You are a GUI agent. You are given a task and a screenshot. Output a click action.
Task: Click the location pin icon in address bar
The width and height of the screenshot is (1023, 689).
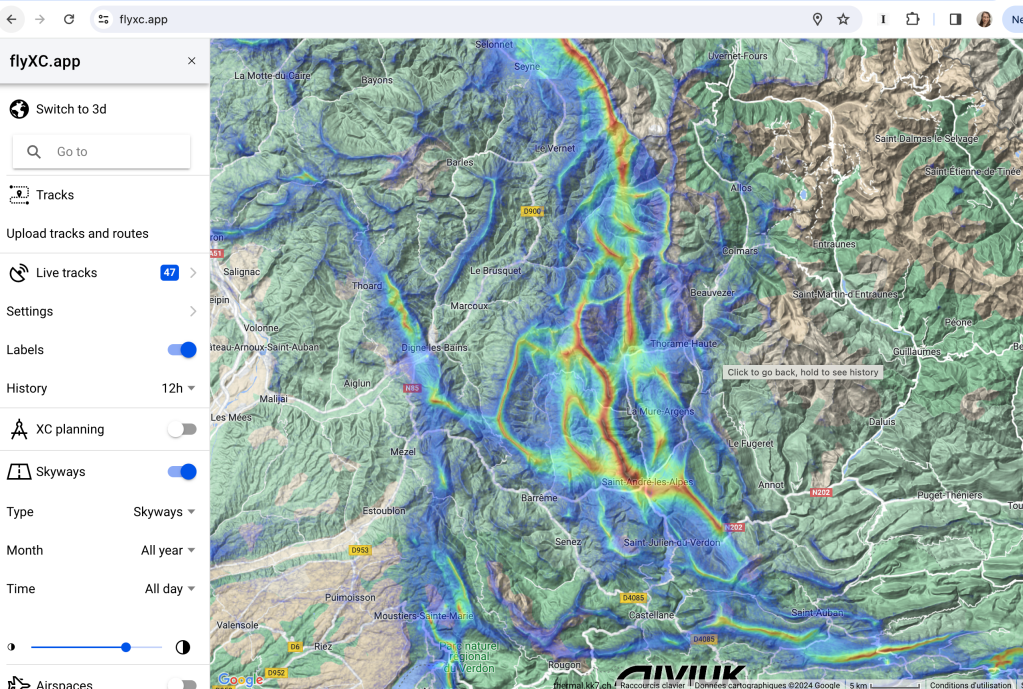coord(817,19)
